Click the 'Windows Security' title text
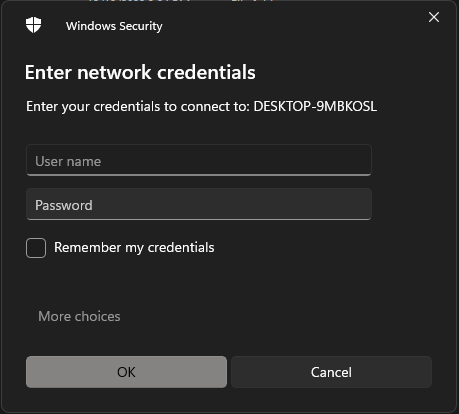459x414 pixels. (114, 26)
